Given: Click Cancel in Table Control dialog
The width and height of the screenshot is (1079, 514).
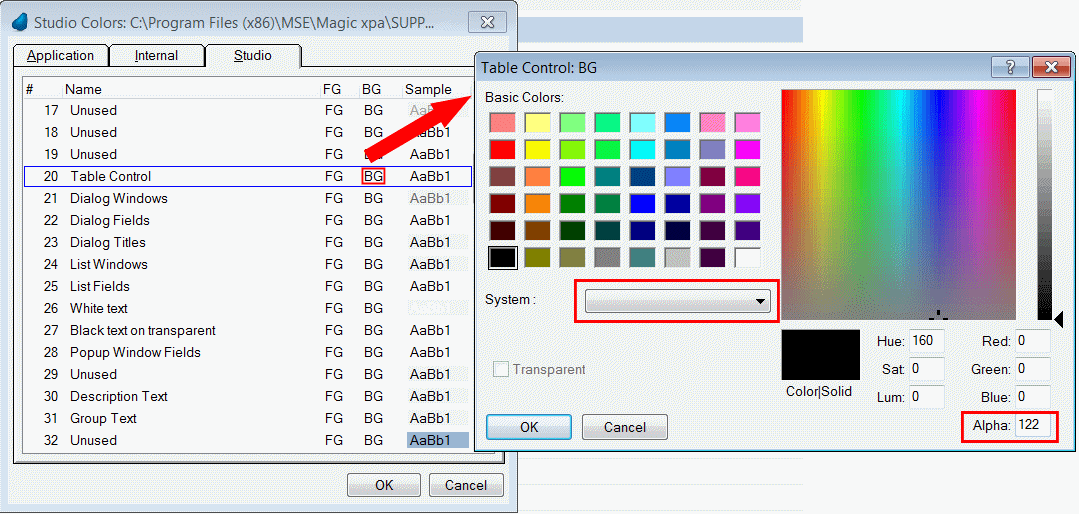Looking at the screenshot, I should 625,427.
